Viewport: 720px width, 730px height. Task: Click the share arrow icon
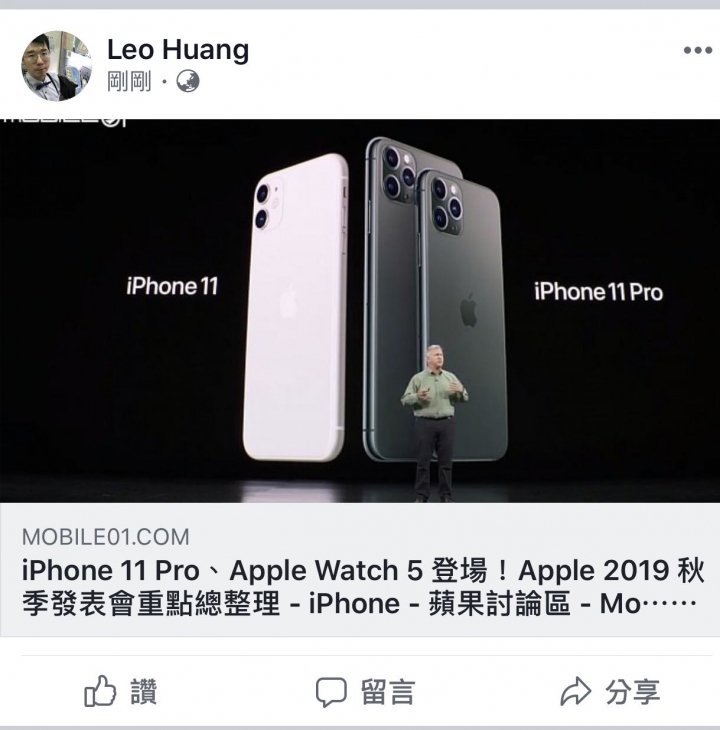575,691
